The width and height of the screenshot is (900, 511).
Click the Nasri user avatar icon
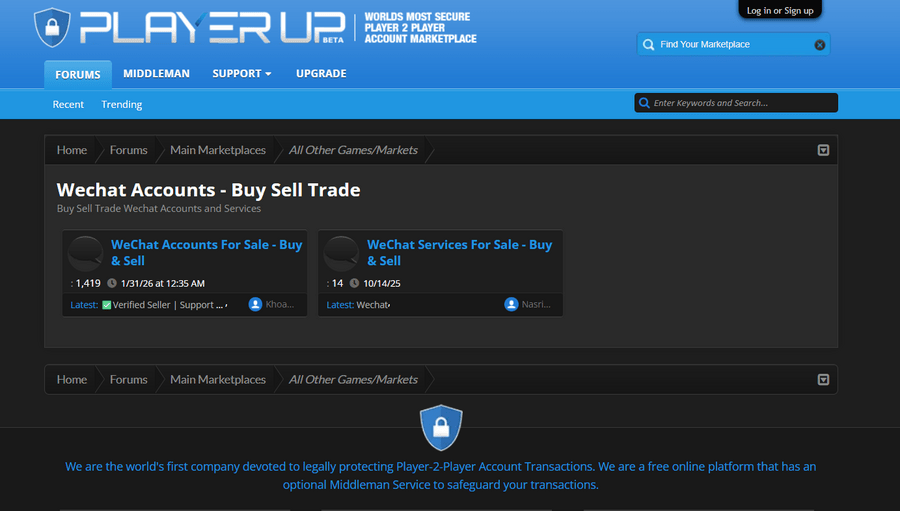[512, 304]
